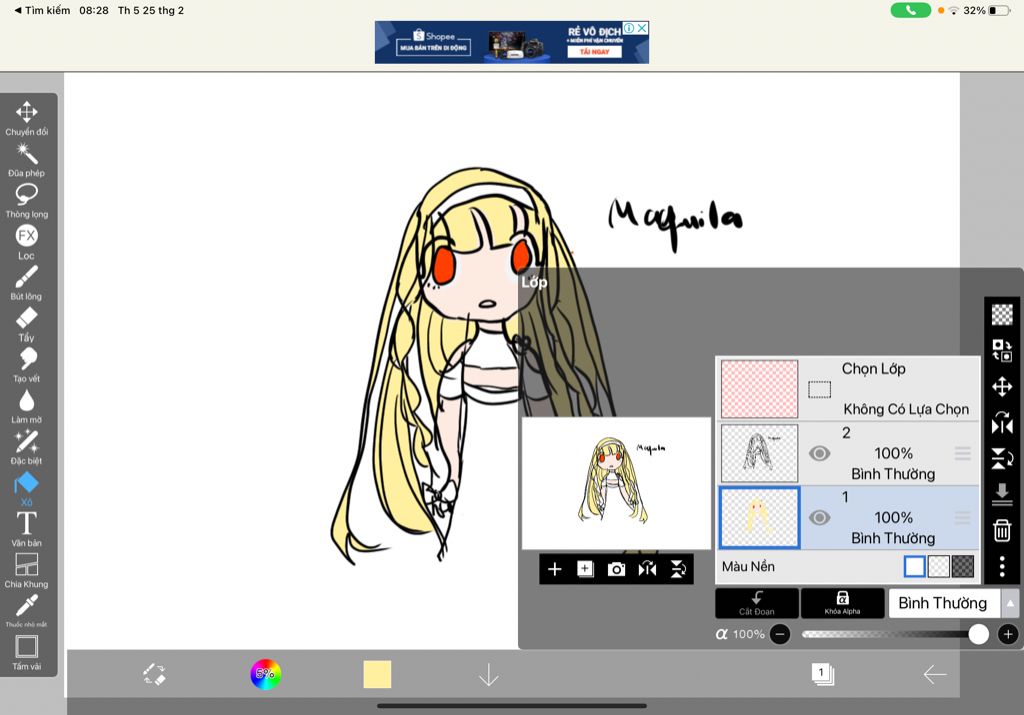Click the handle of layer 1
The height and width of the screenshot is (715, 1024).
[962, 518]
